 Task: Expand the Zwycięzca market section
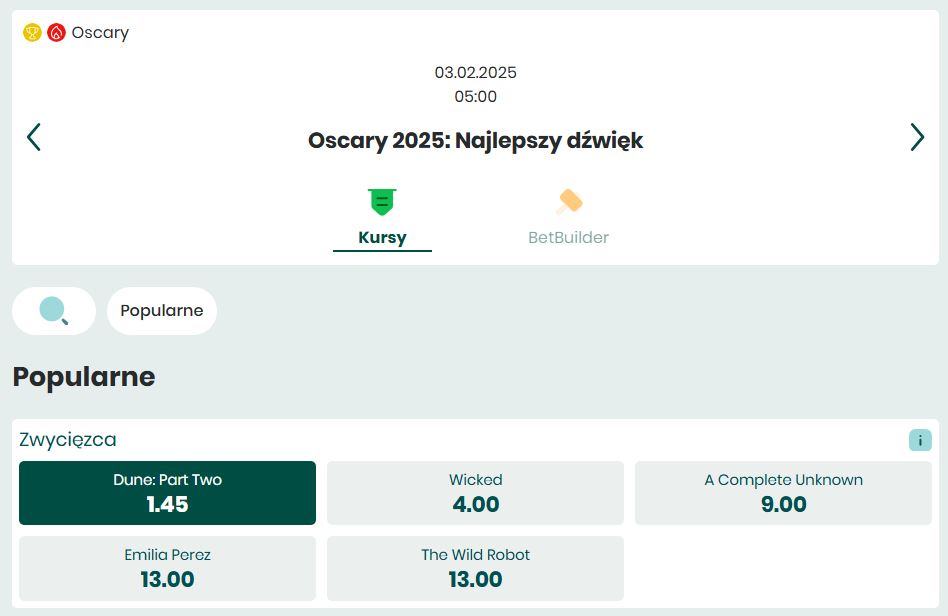(x=68, y=439)
